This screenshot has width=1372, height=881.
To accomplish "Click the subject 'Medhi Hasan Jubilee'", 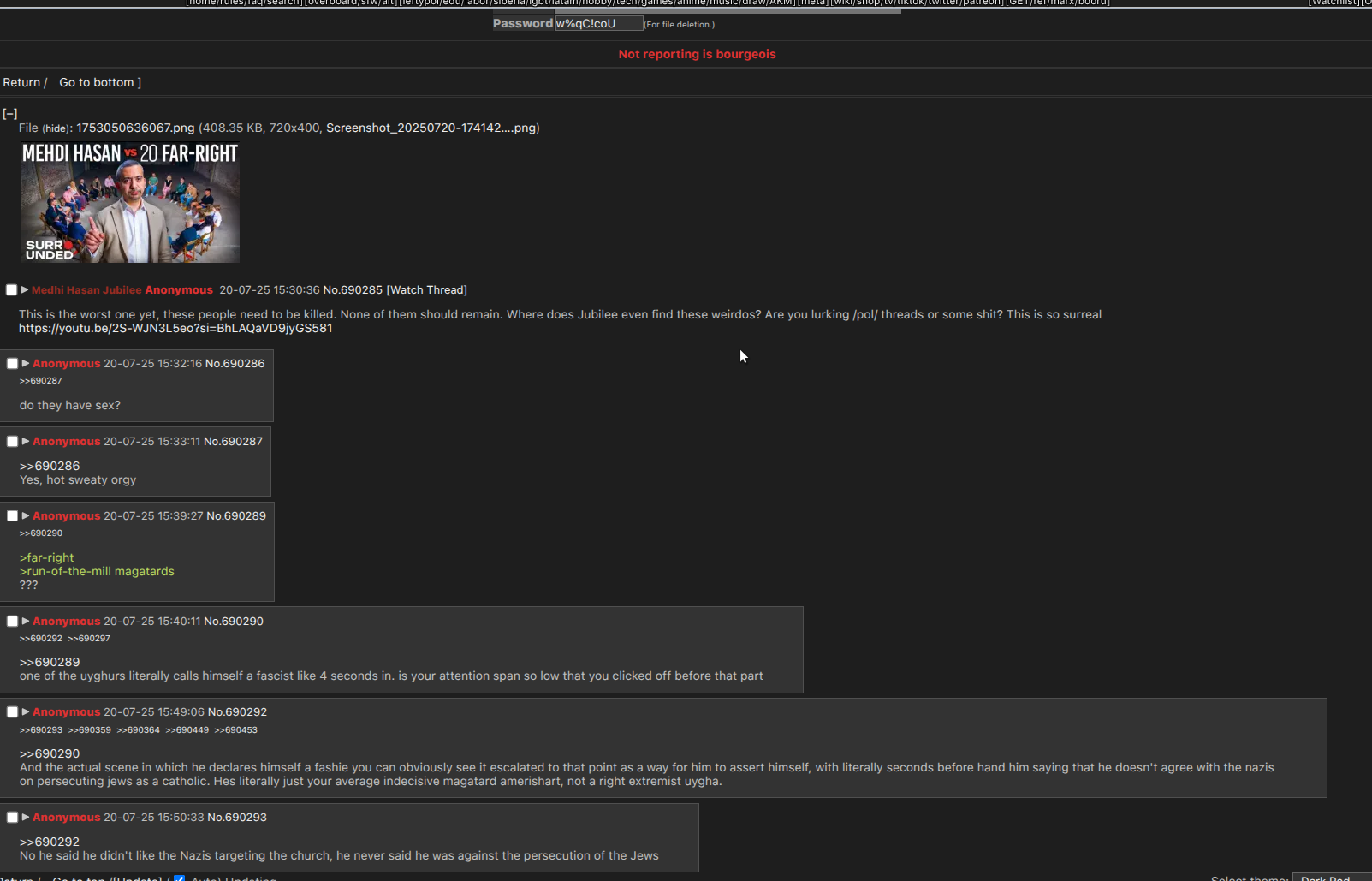I will coord(86,289).
